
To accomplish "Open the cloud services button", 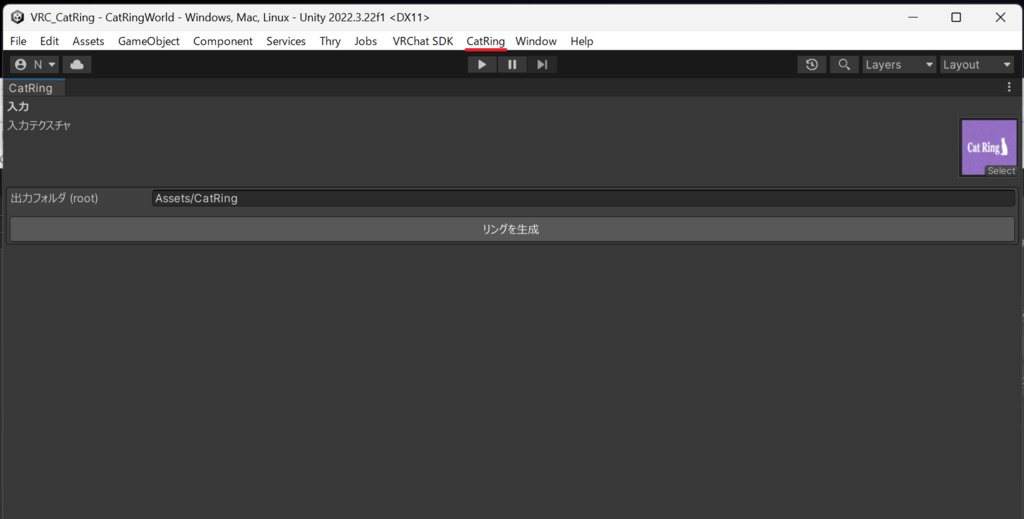I will [x=77, y=65].
